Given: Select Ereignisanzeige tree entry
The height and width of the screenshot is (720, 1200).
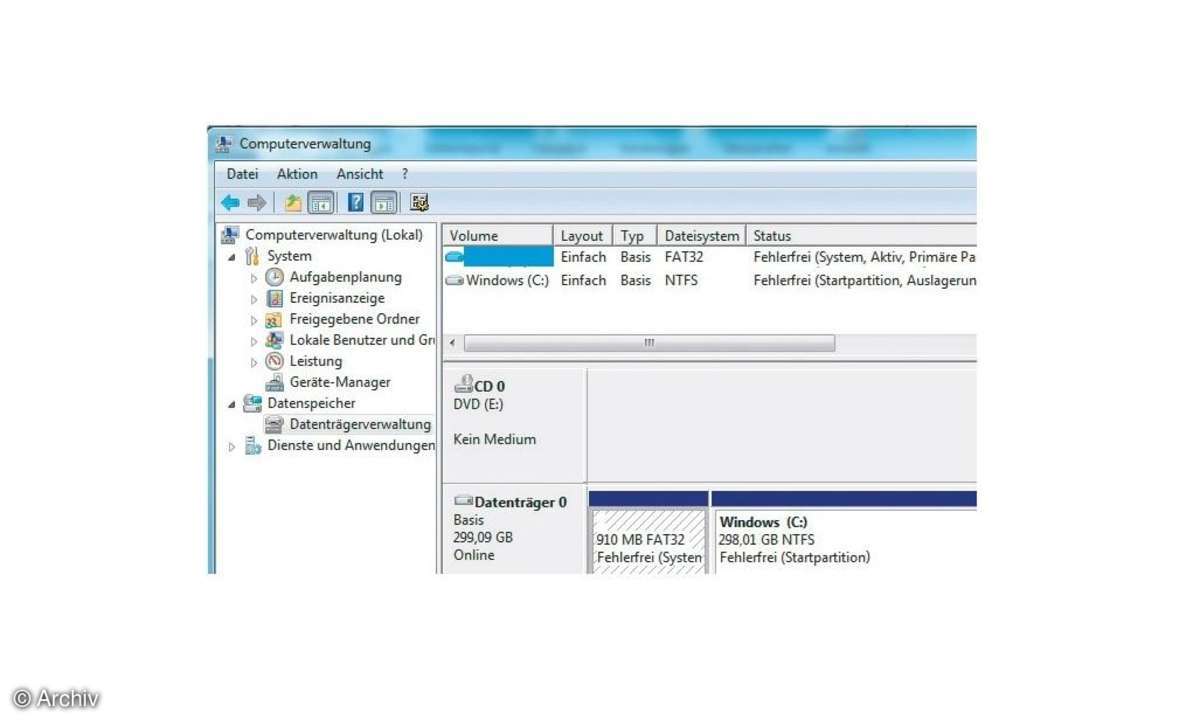Looking at the screenshot, I should [x=337, y=299].
